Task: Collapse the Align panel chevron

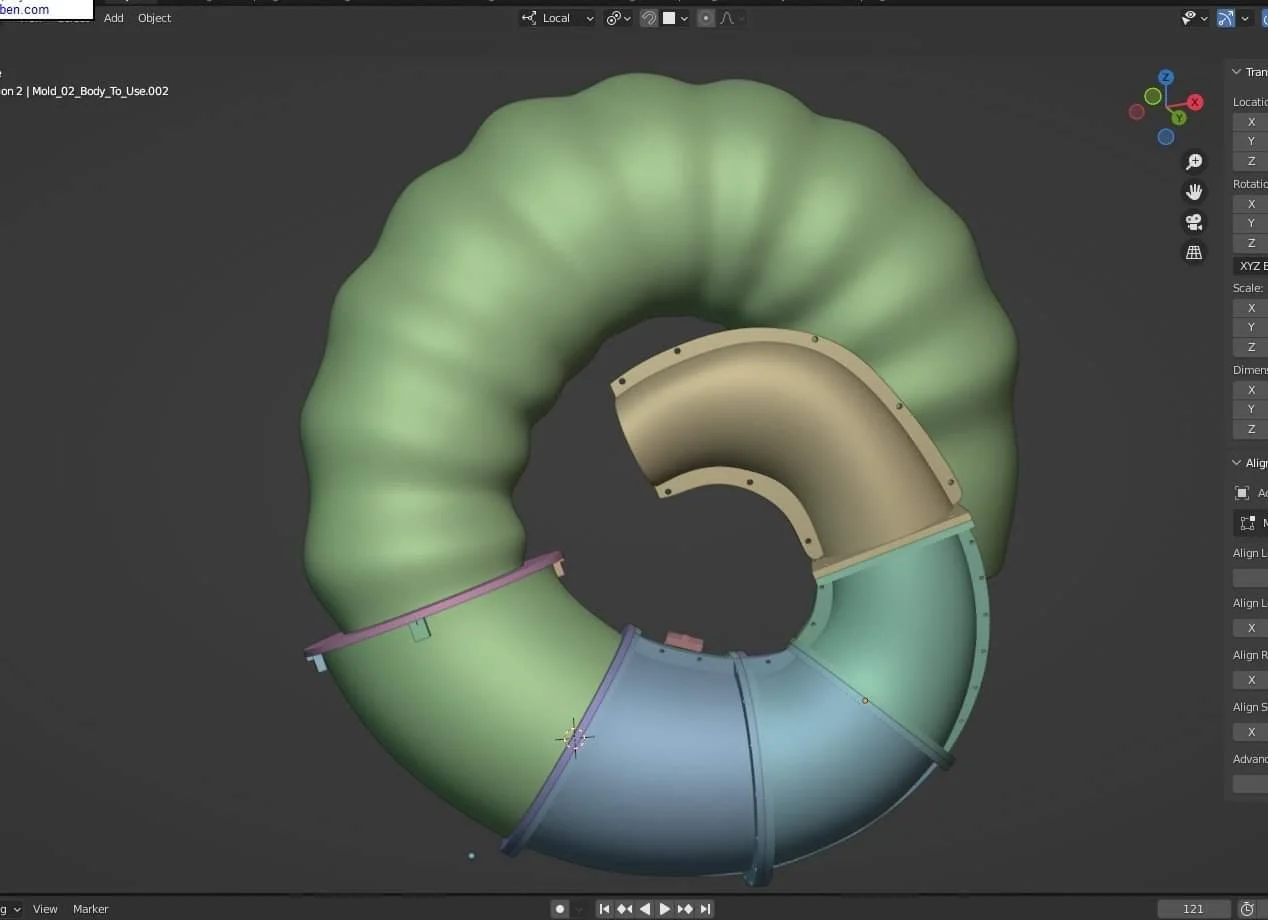Action: click(1236, 463)
